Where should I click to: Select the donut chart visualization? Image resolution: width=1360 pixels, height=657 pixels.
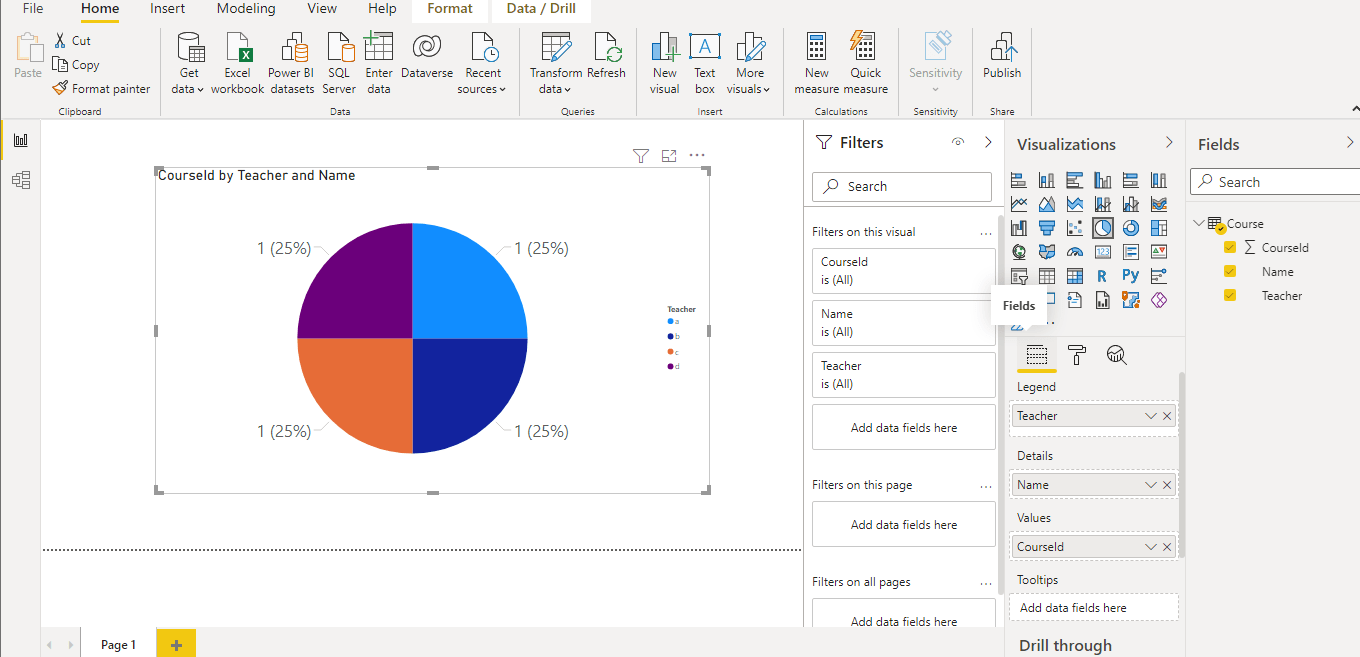point(1130,227)
